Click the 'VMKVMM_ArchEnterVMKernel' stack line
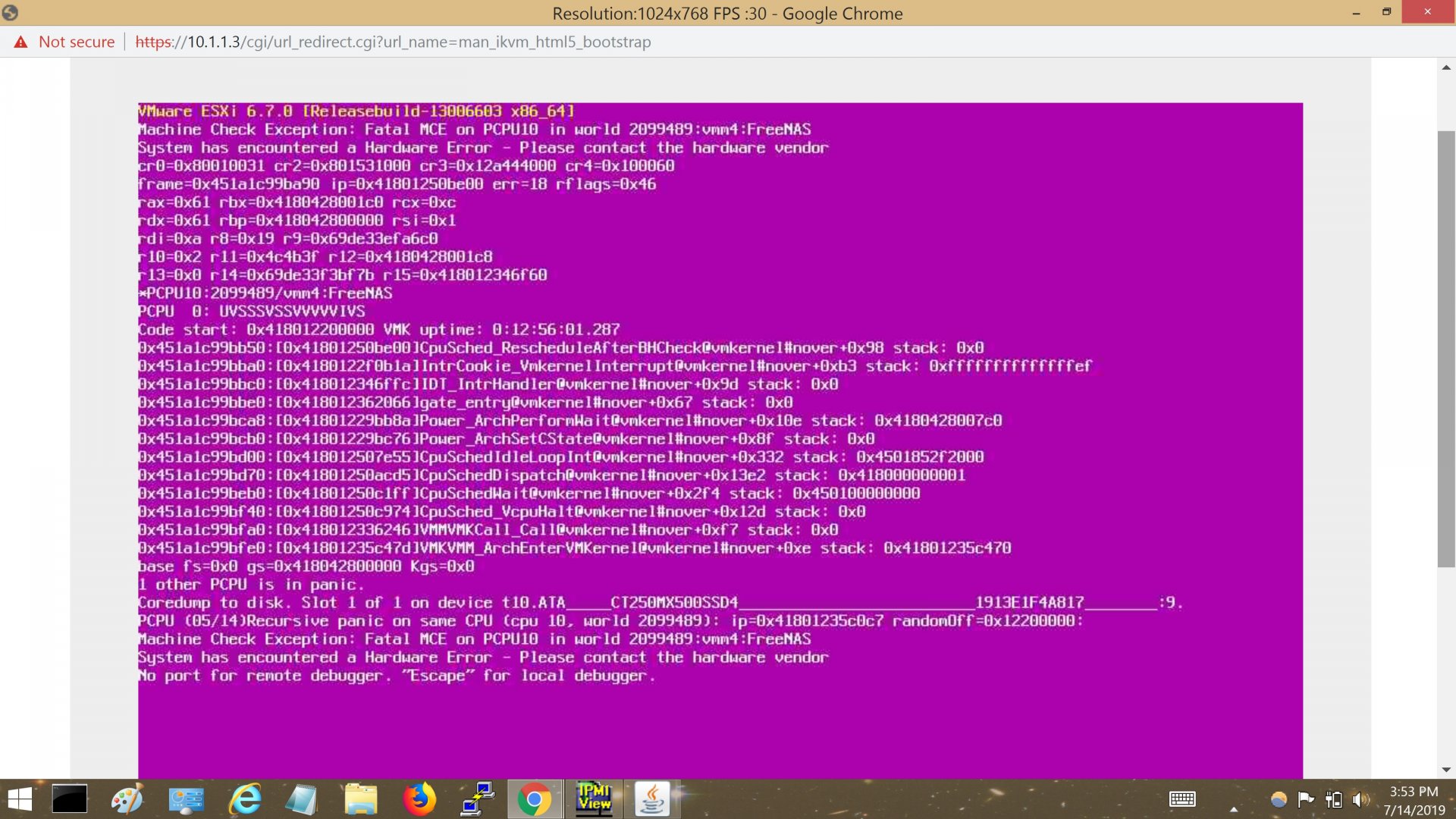 pyautogui.click(x=574, y=548)
